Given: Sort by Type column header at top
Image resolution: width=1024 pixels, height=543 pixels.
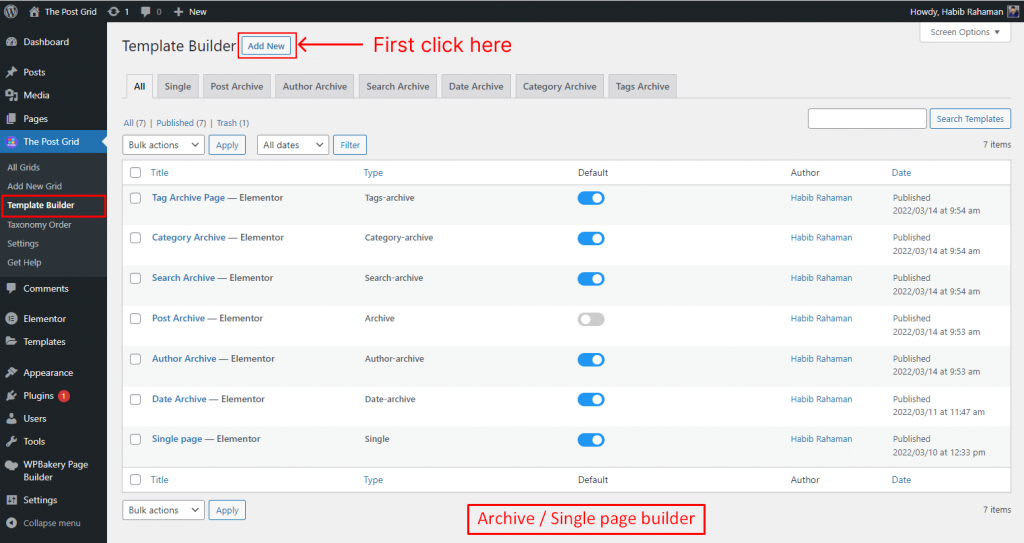Looking at the screenshot, I should point(373,173).
